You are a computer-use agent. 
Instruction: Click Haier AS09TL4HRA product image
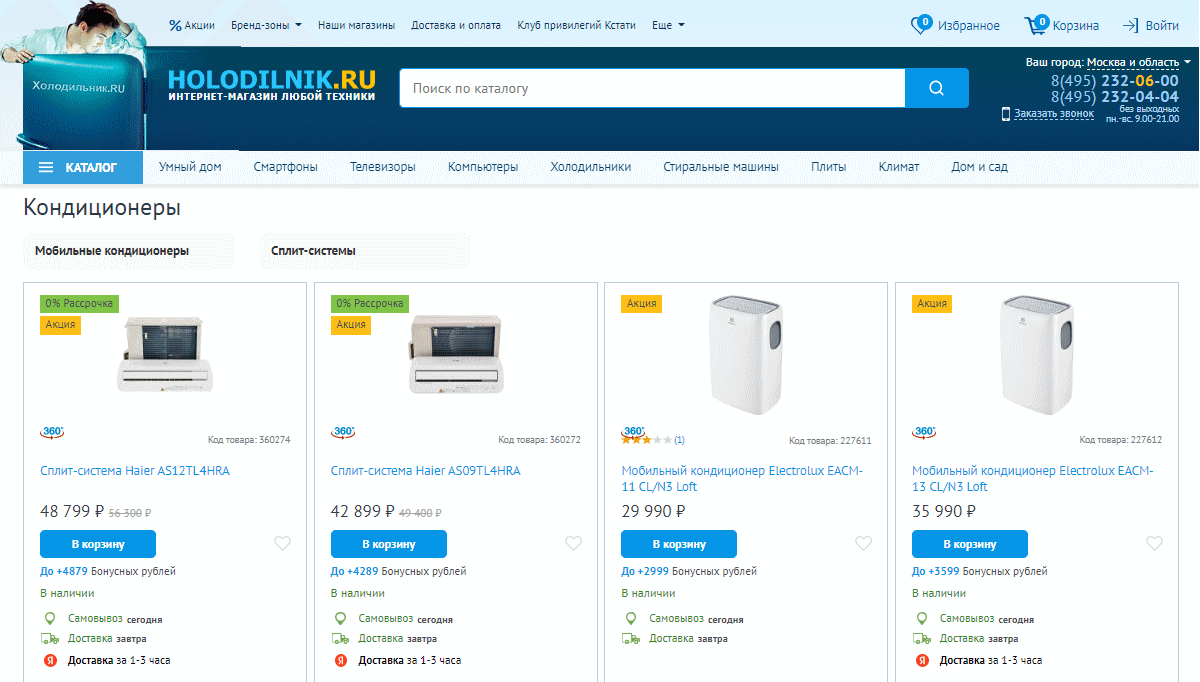coord(455,353)
